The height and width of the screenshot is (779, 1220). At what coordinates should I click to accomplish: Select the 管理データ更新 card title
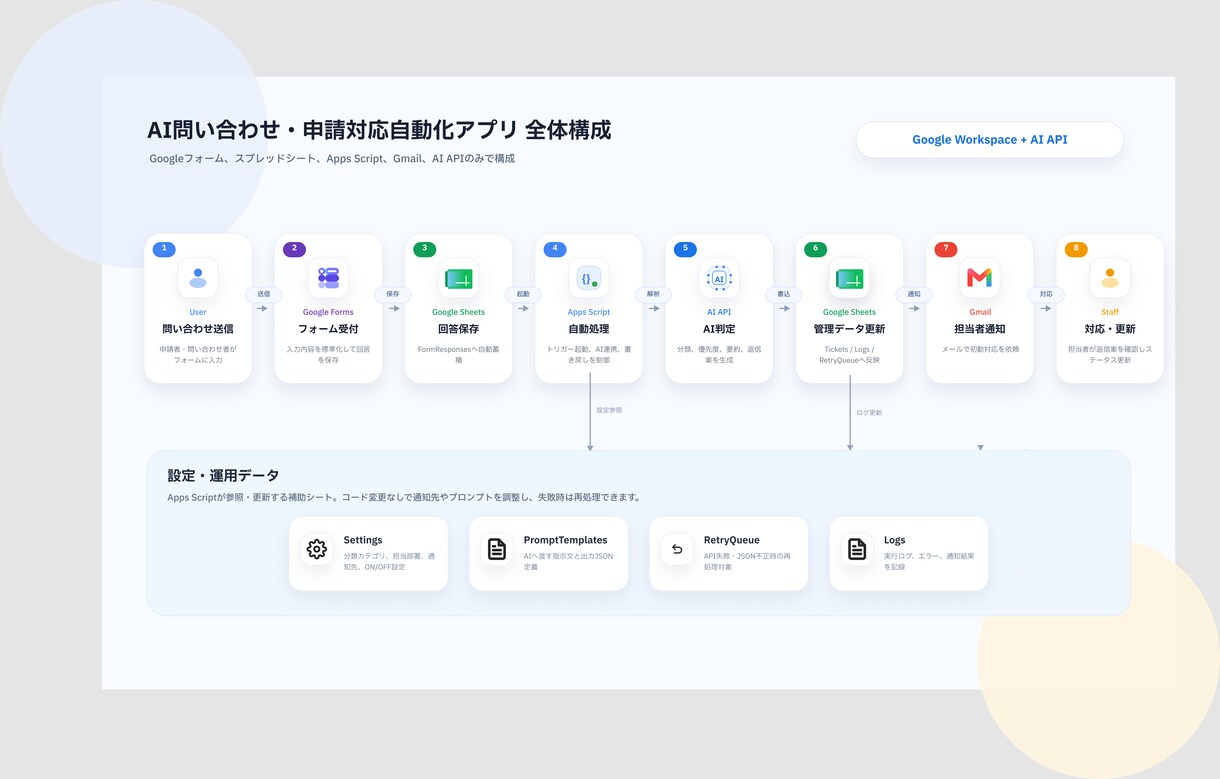pos(849,329)
